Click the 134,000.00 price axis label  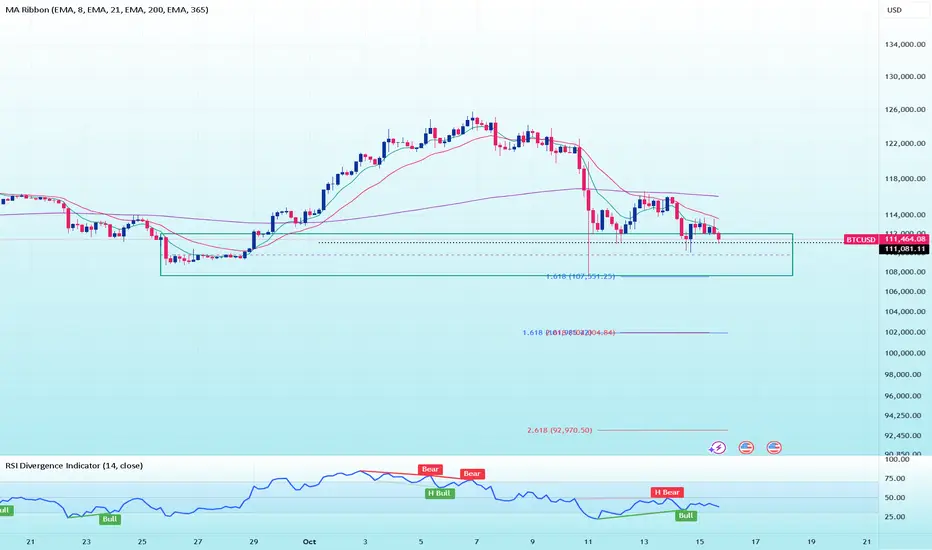point(905,45)
